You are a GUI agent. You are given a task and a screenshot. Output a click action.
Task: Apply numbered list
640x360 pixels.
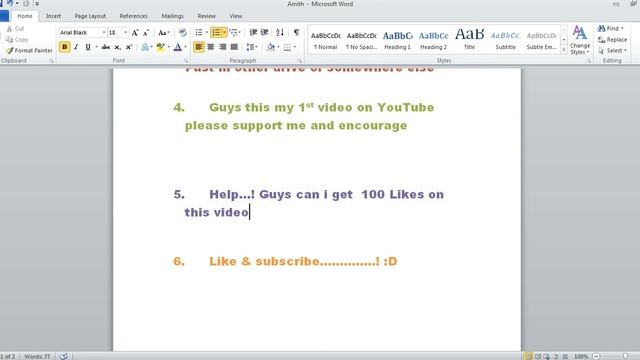[216, 32]
